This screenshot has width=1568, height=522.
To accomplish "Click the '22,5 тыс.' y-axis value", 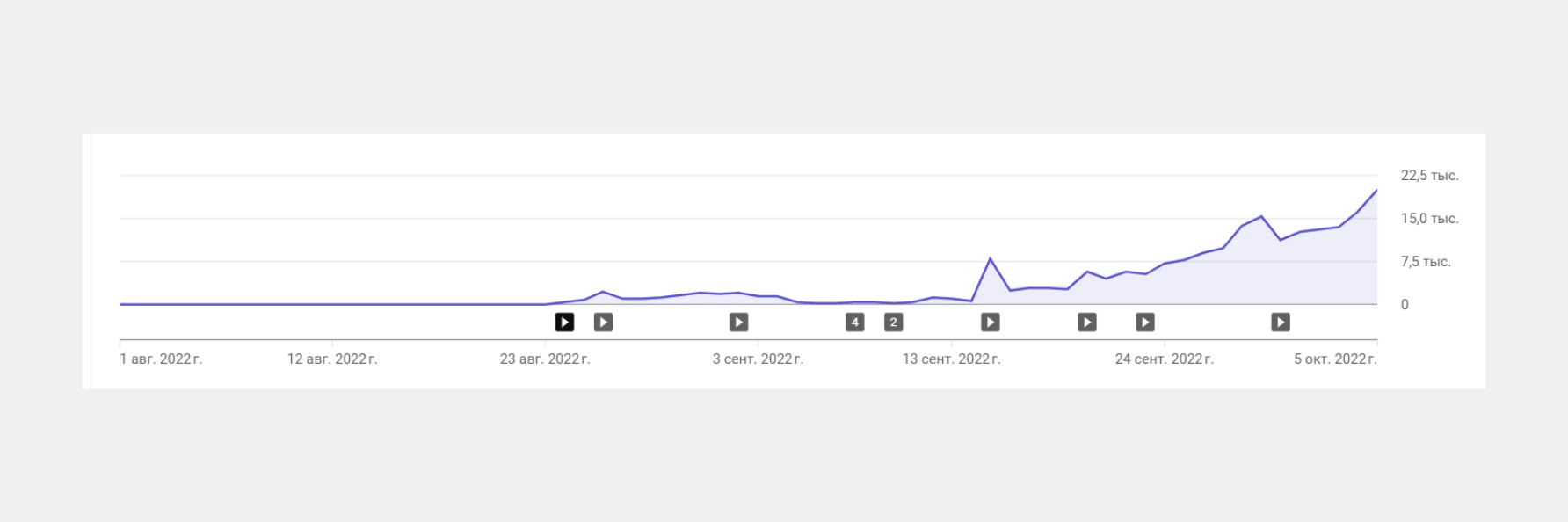I will point(1429,176).
